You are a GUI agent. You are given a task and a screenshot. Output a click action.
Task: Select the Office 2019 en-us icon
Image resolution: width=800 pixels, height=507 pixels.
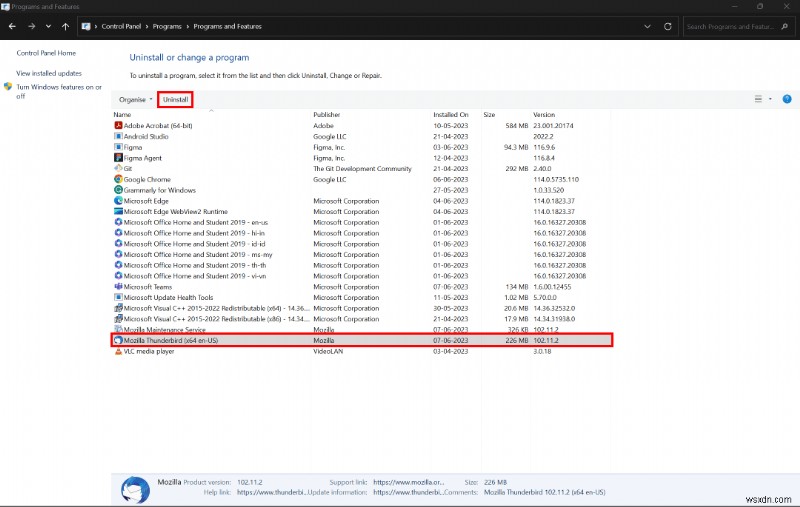(118, 222)
